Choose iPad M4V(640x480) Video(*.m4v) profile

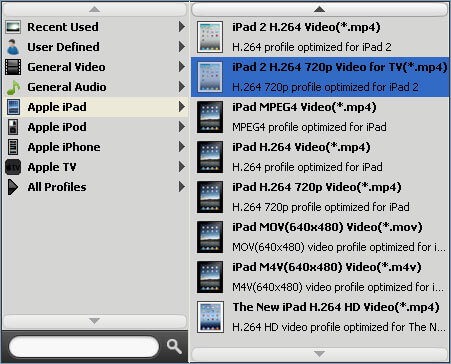(320, 277)
